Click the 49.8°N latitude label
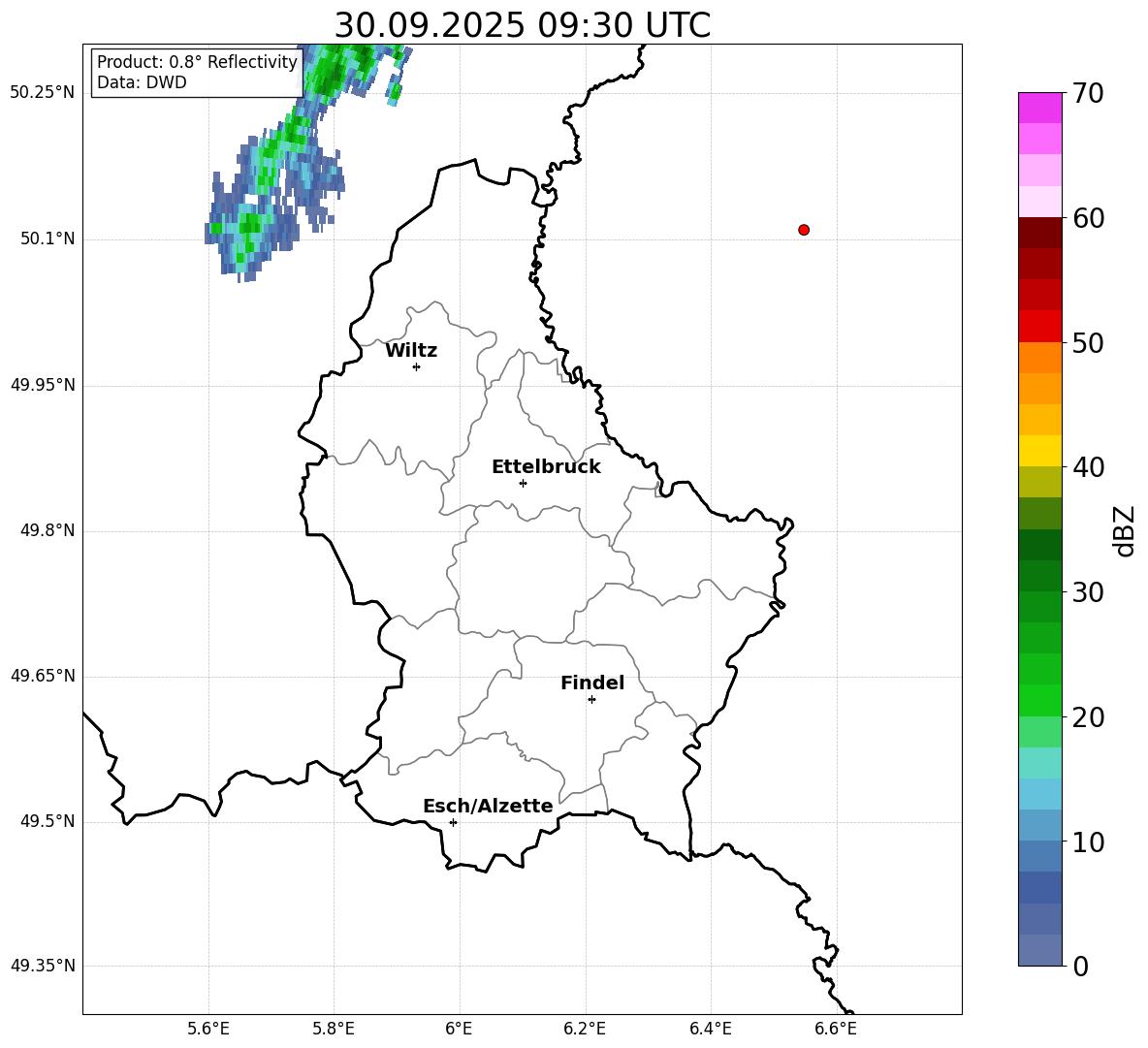This screenshot has width=1148, height=1048. (48, 530)
